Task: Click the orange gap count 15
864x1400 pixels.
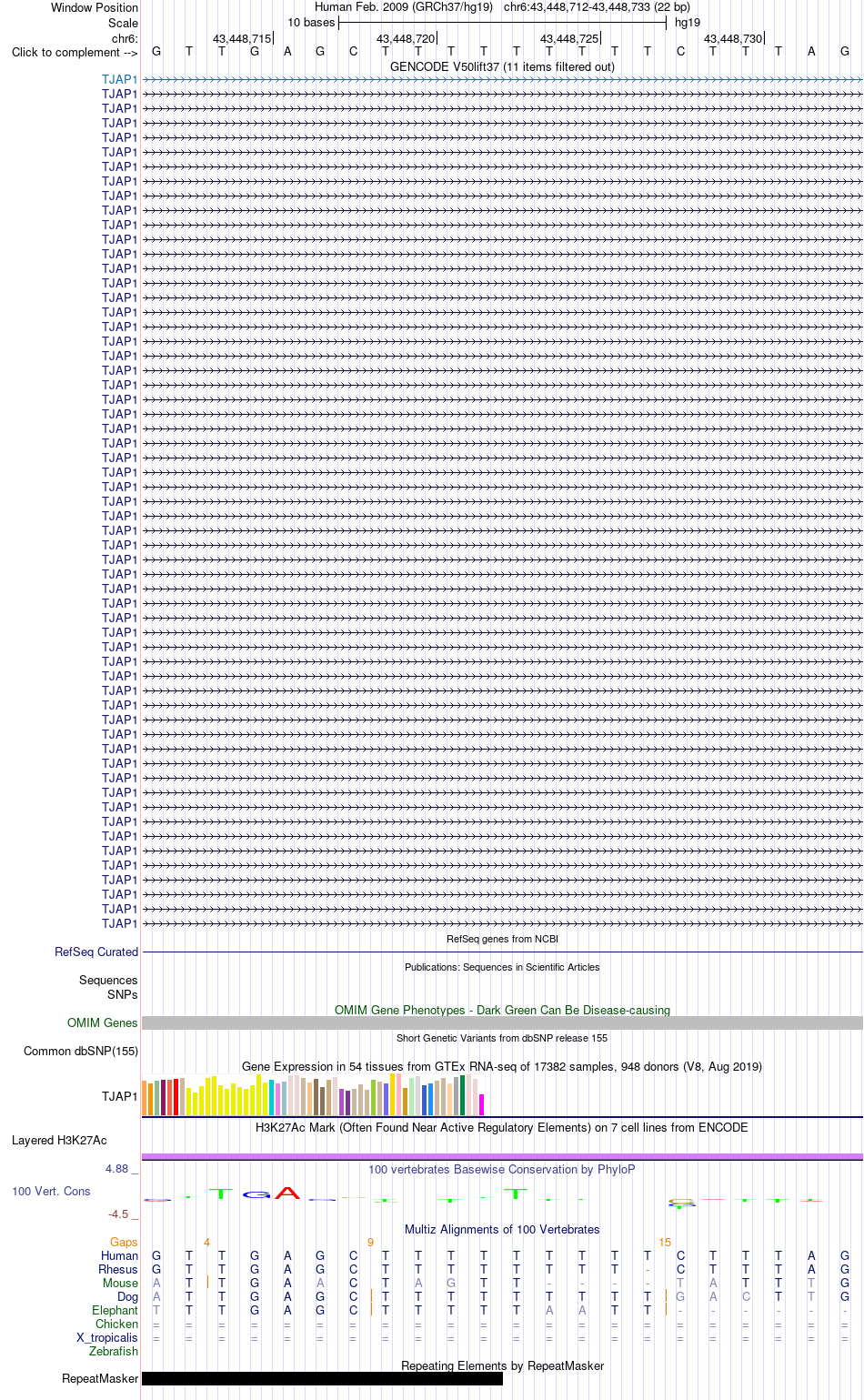Action: pos(665,1243)
